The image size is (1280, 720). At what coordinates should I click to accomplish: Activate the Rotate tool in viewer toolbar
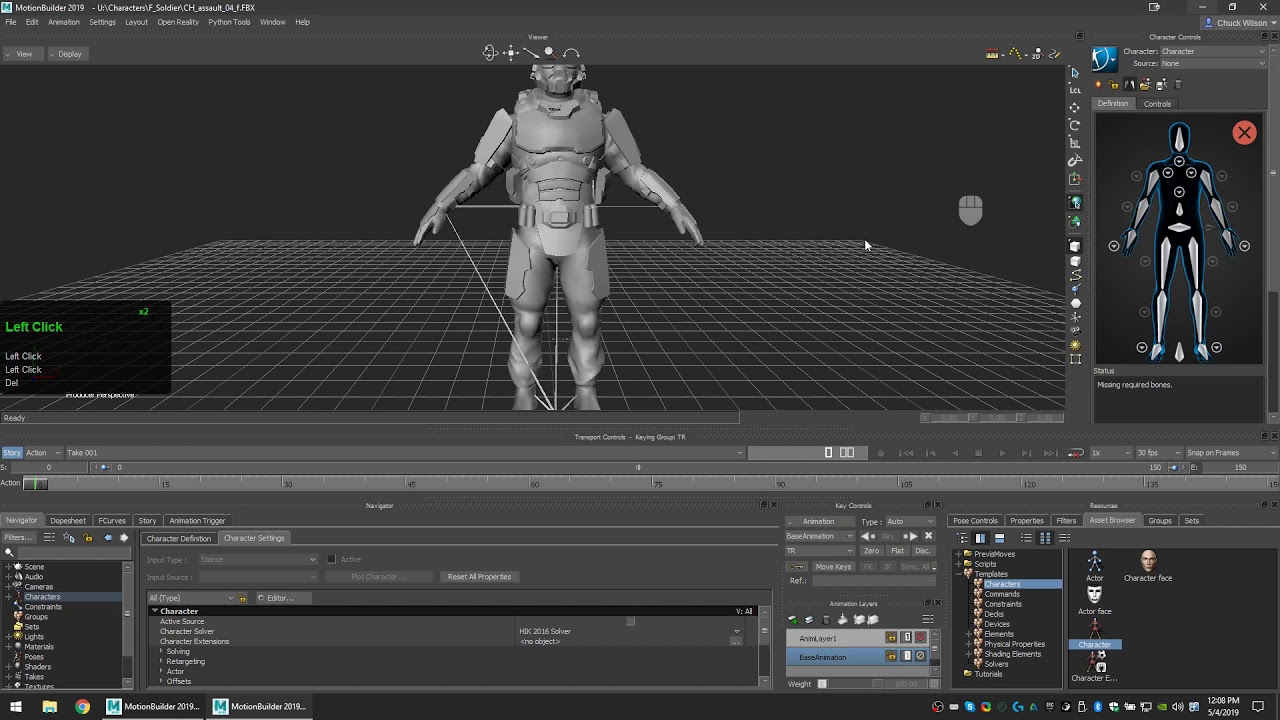click(1075, 125)
